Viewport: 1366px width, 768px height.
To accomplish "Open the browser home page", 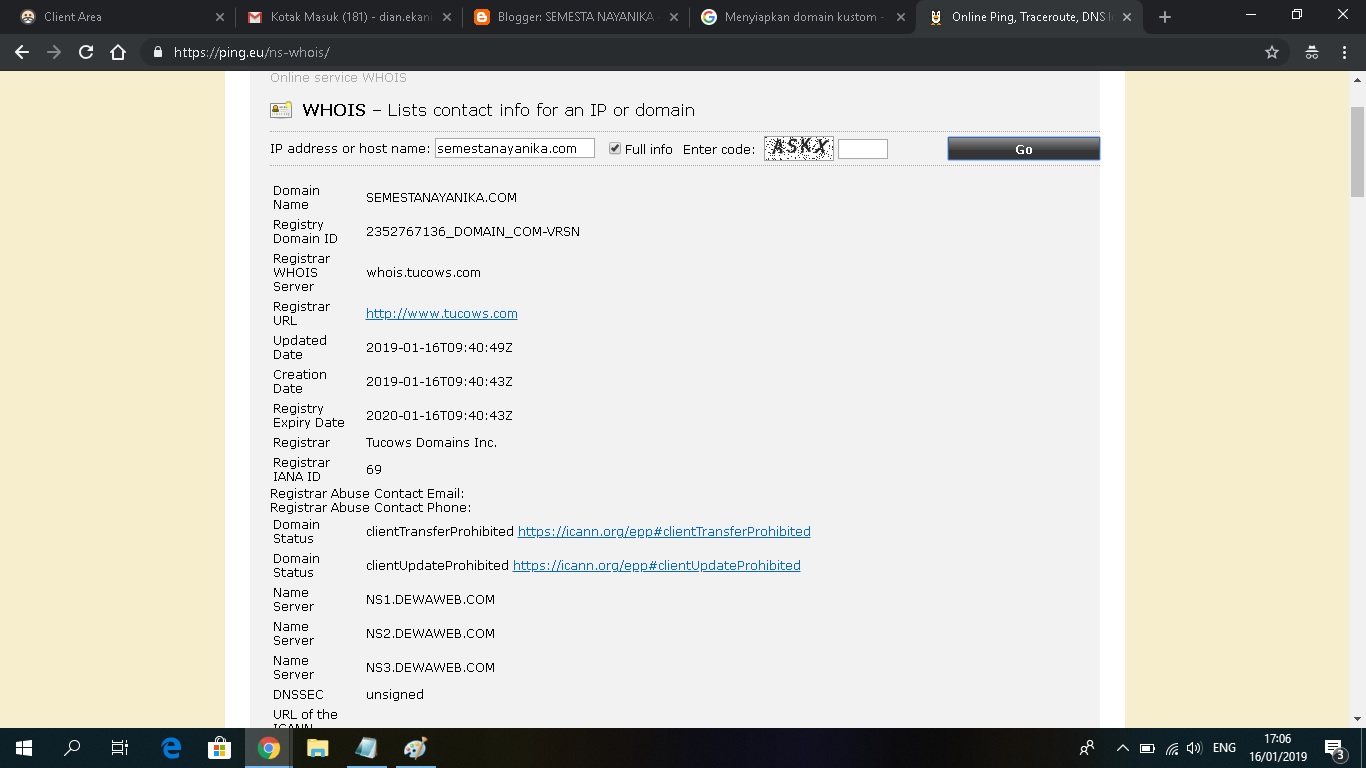I will 118,53.
